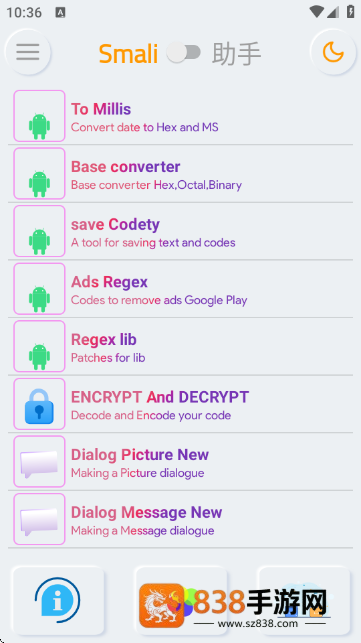Open Dialog Message New item

pyautogui.click(x=180, y=519)
